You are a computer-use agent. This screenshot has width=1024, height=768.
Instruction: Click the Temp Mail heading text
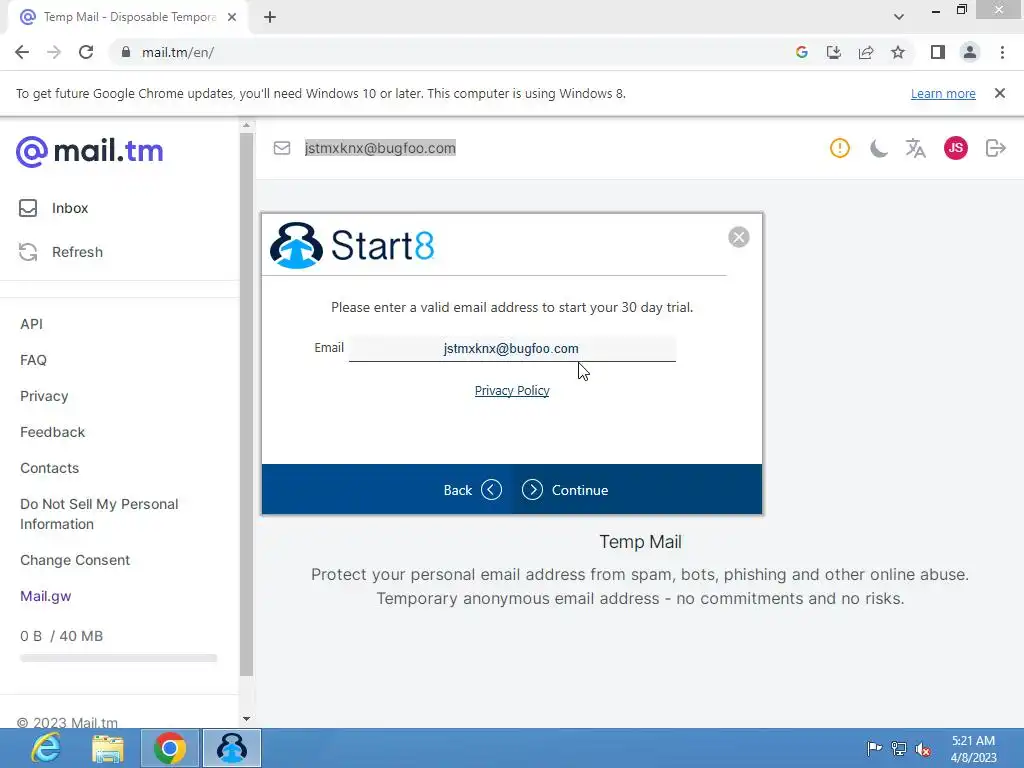(x=640, y=542)
